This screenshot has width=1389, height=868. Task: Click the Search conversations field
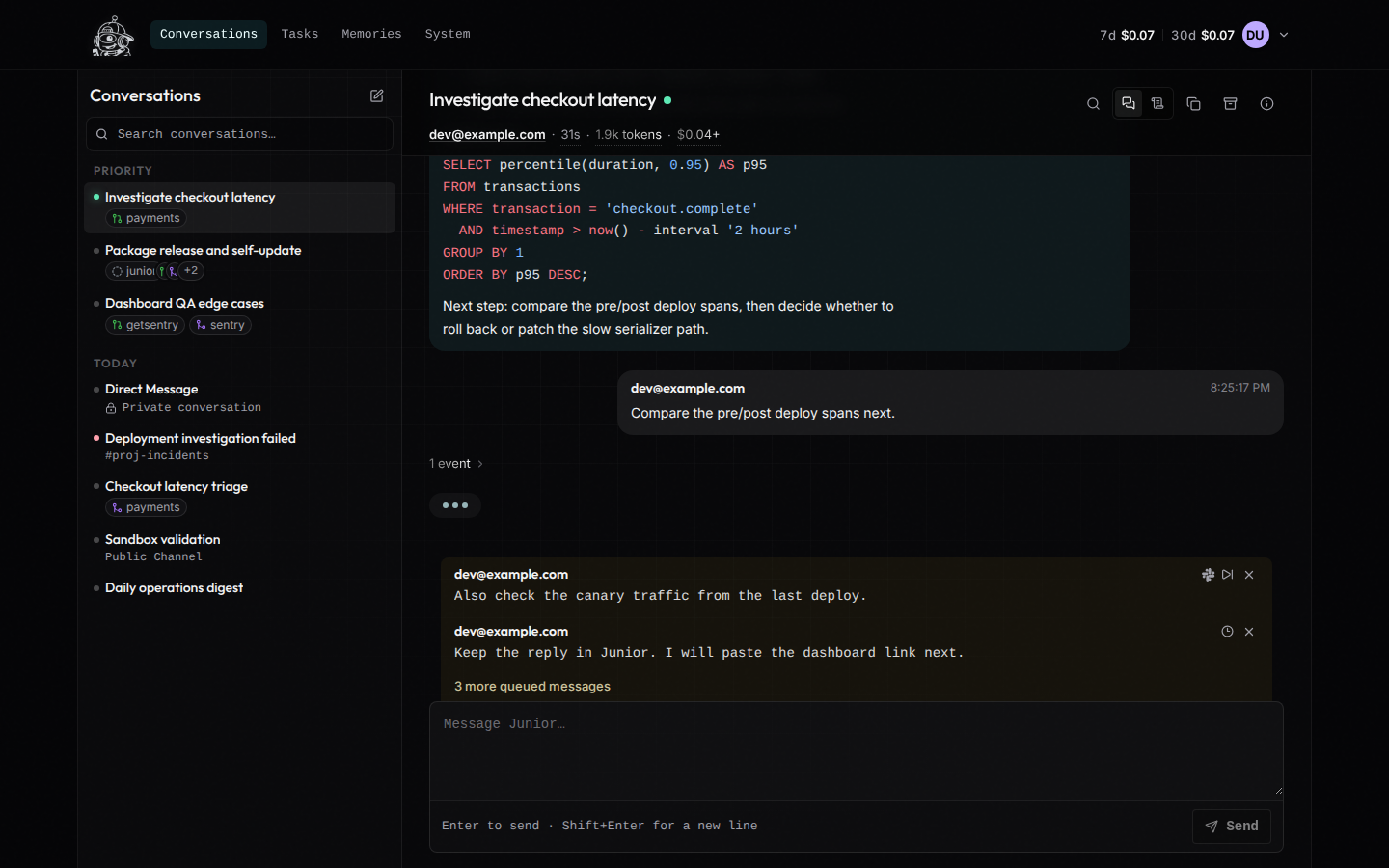pyautogui.click(x=239, y=134)
